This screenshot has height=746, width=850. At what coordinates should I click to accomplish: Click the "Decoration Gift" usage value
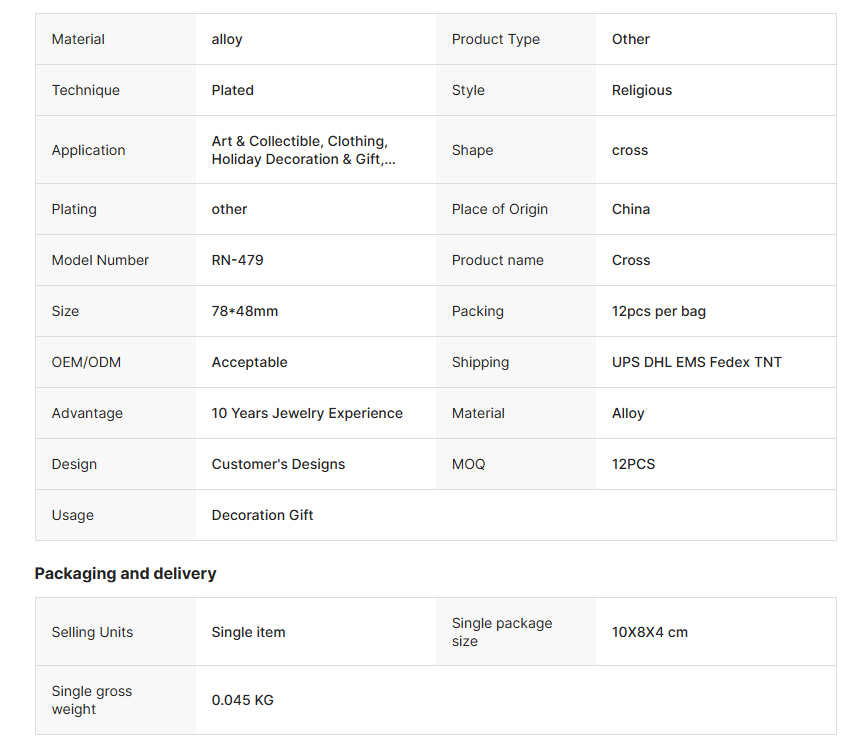262,515
